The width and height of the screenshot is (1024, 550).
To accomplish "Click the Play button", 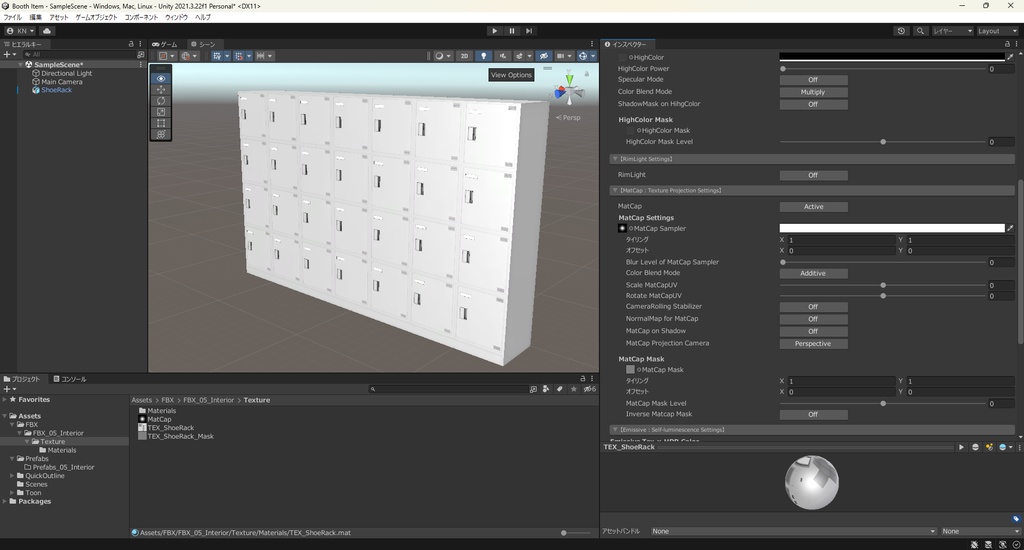I will coord(494,31).
